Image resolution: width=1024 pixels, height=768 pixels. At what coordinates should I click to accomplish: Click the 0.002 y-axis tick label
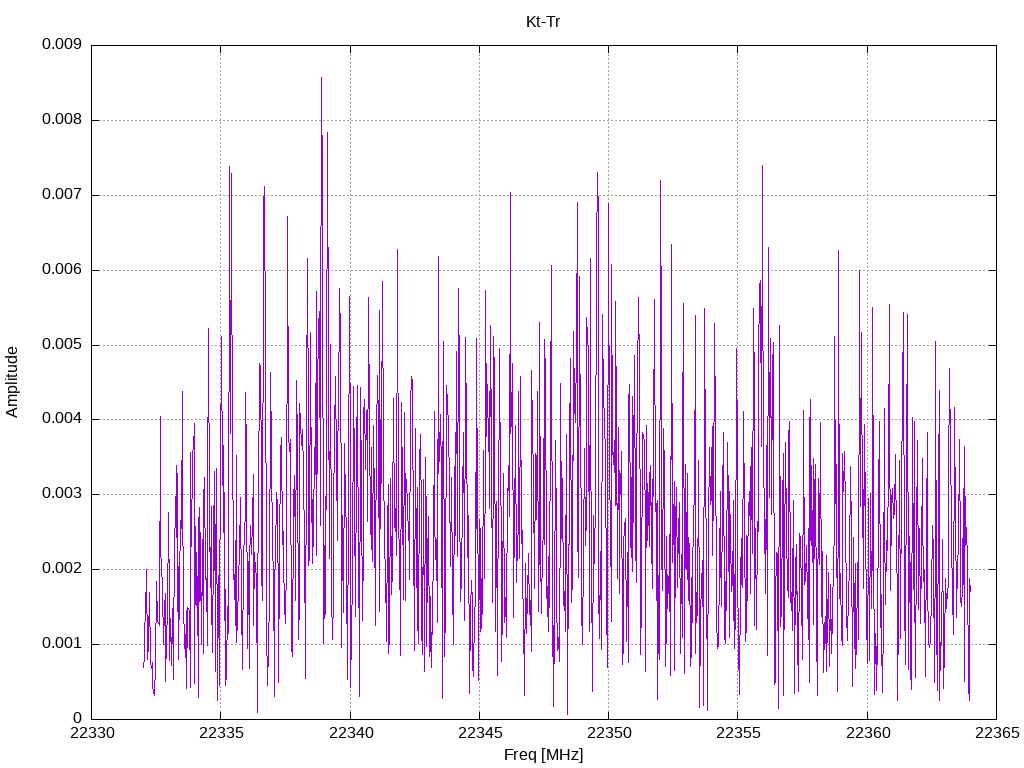point(62,569)
